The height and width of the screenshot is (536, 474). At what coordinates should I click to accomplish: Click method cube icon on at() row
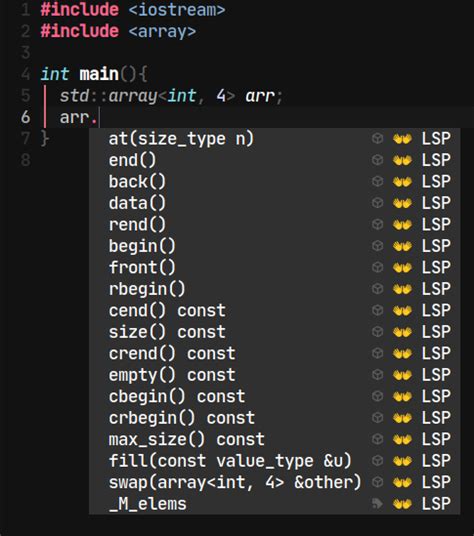click(x=377, y=139)
